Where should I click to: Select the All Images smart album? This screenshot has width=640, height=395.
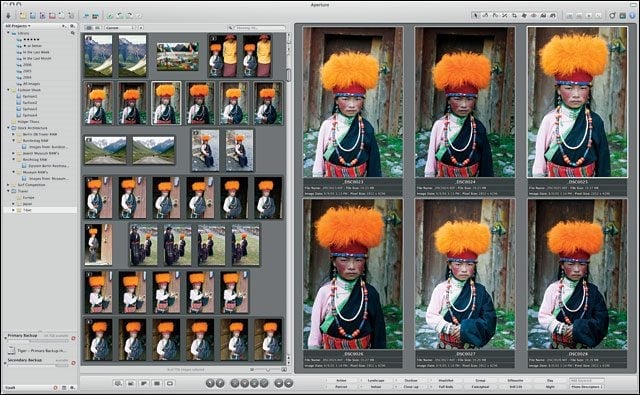tap(31, 84)
